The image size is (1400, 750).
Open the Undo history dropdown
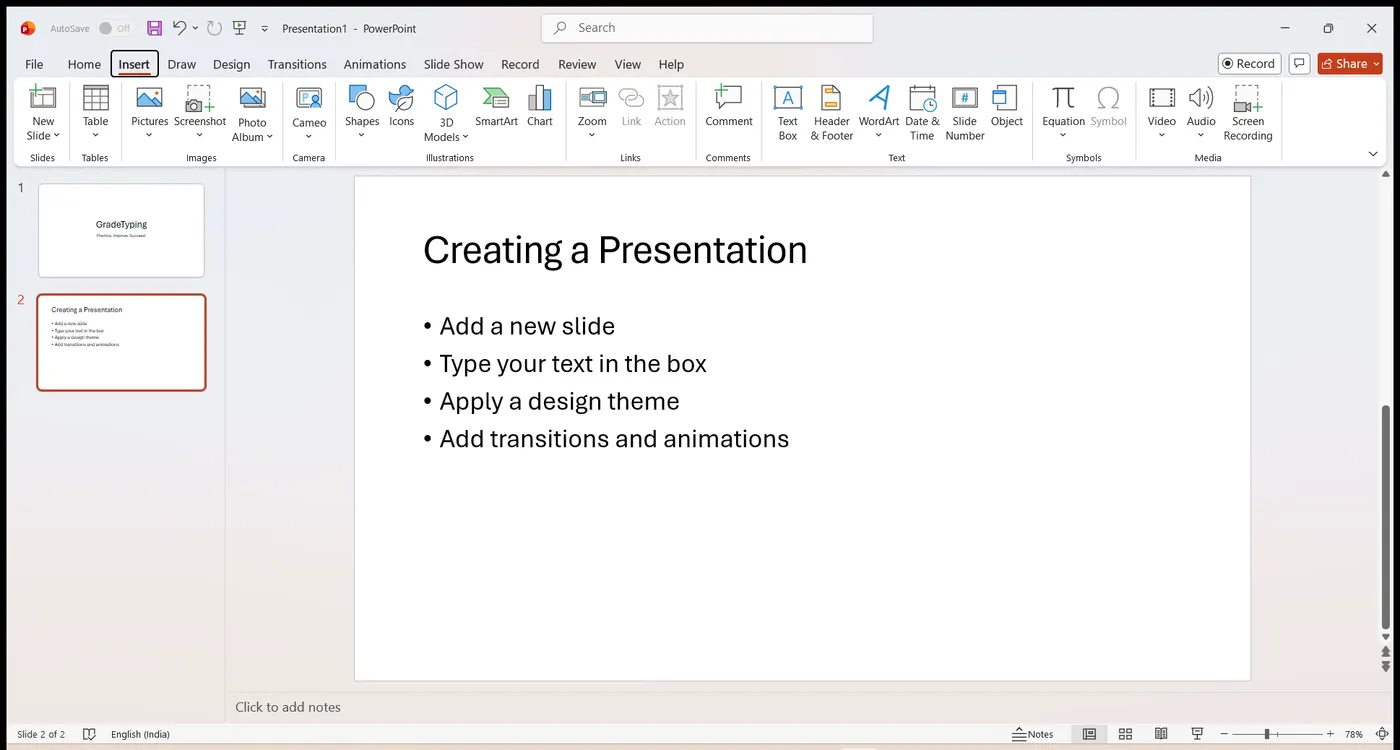195,28
